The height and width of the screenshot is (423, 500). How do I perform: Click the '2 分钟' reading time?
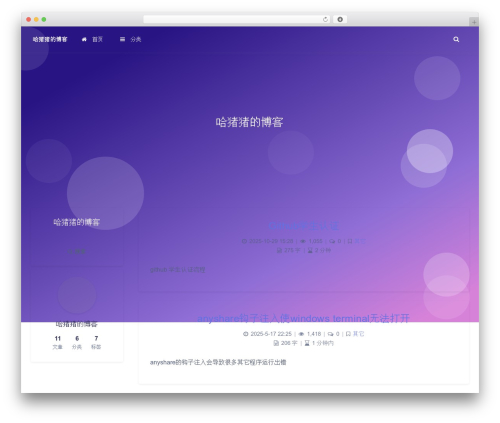pos(323,250)
